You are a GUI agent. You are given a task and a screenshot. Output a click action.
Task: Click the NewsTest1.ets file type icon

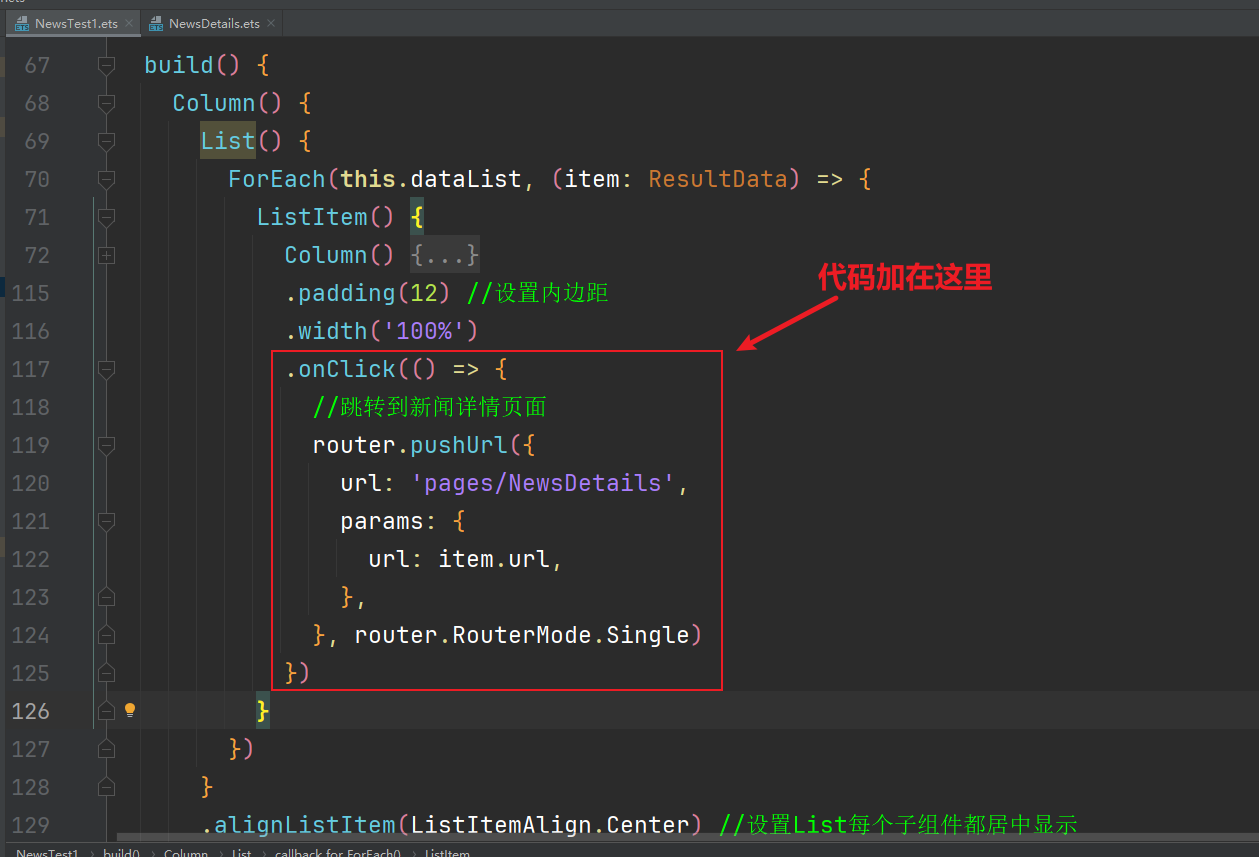(22, 23)
